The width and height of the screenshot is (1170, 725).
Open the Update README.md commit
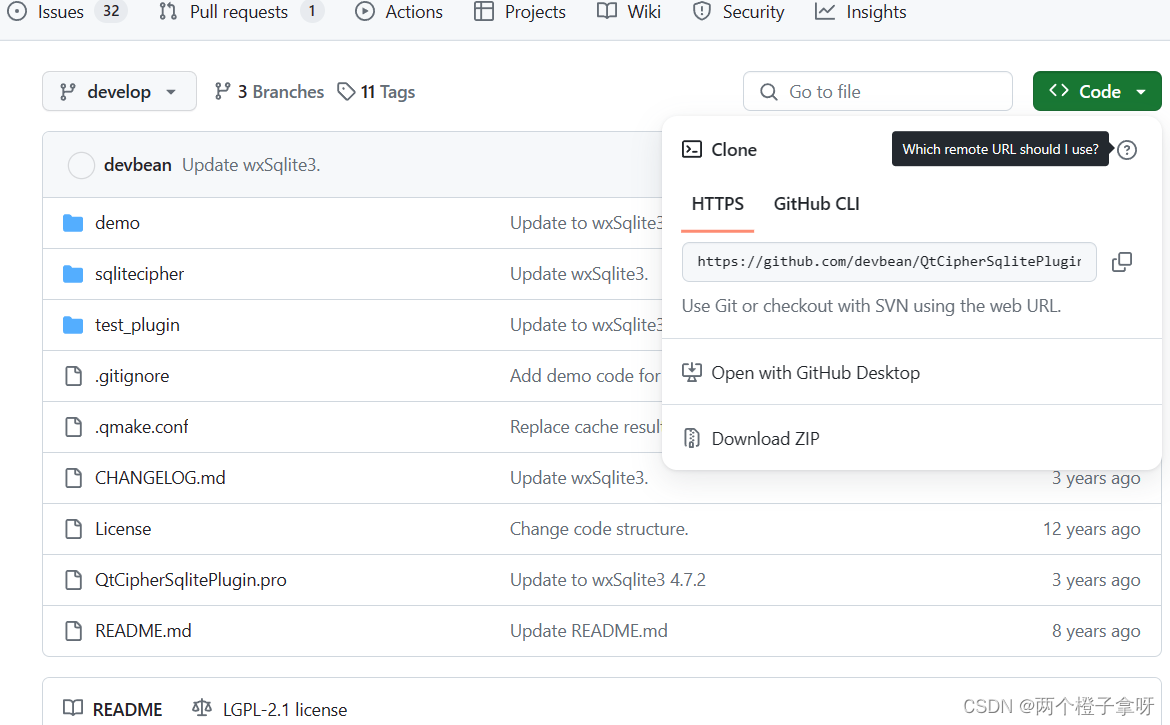click(x=588, y=630)
